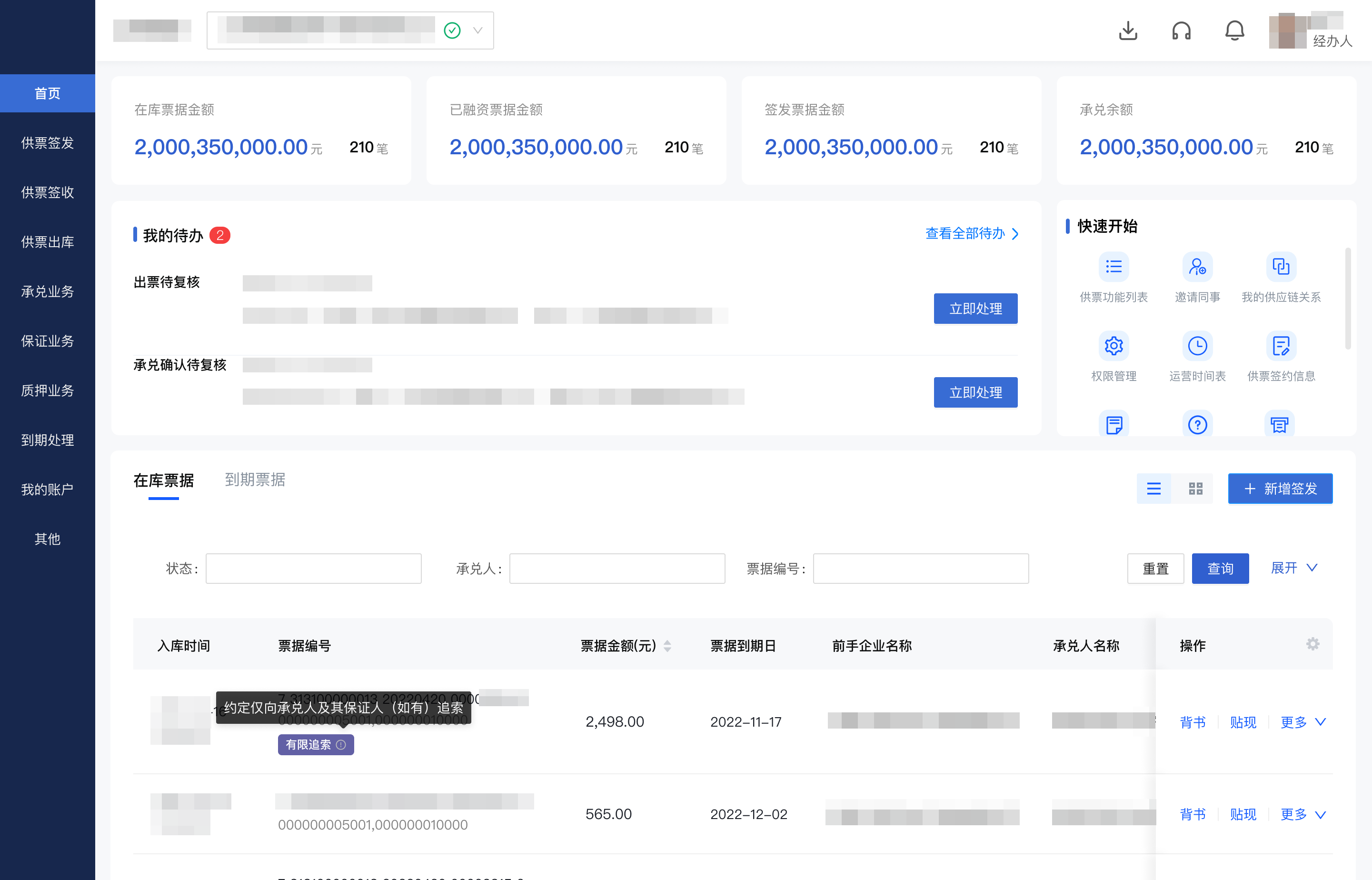Screen dimensions: 1372x880
Task: Click the user avatar picture
Action: [x=1287, y=30]
